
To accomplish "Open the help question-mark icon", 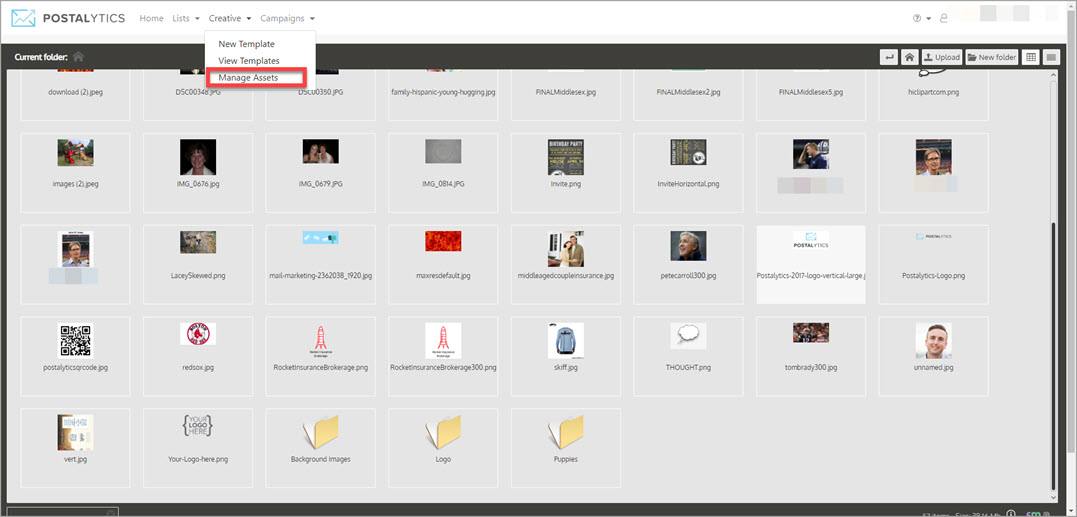I will click(917, 19).
